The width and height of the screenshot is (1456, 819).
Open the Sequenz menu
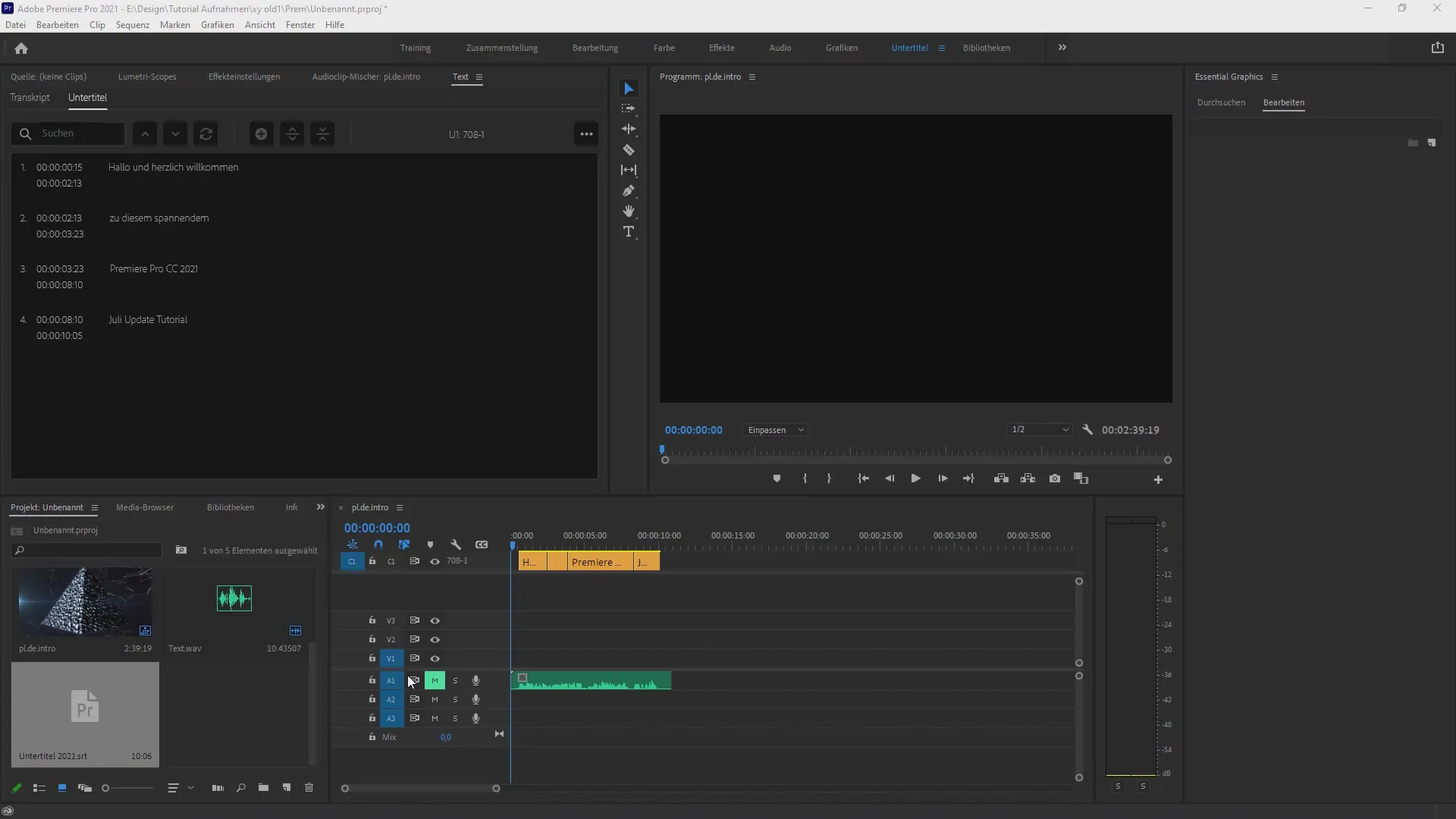click(x=133, y=25)
